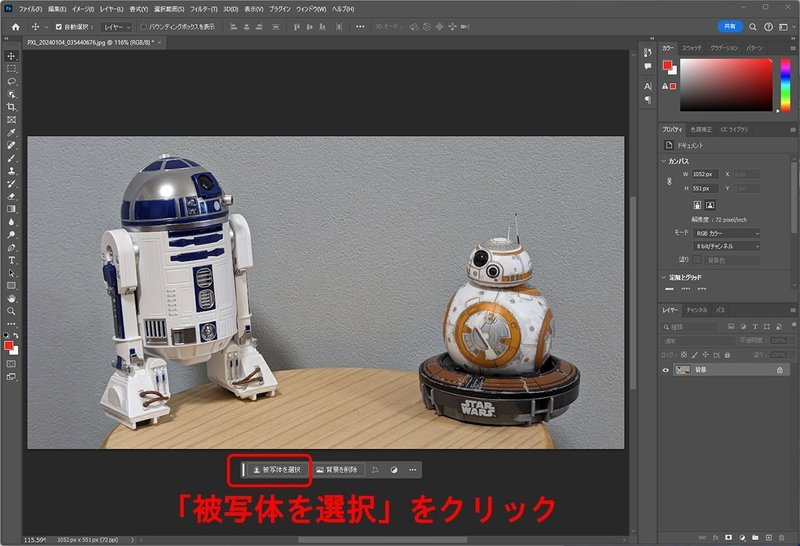
Task: Set canvas to portrait orientation
Action: tap(697, 205)
